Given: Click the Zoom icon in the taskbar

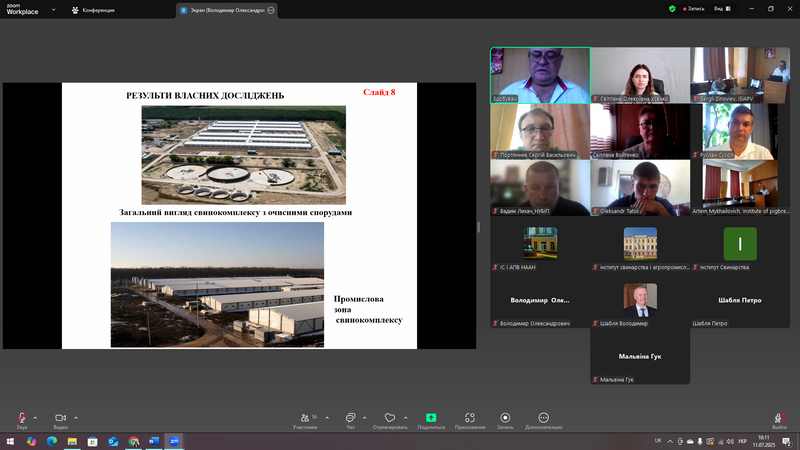Looking at the screenshot, I should (174, 441).
